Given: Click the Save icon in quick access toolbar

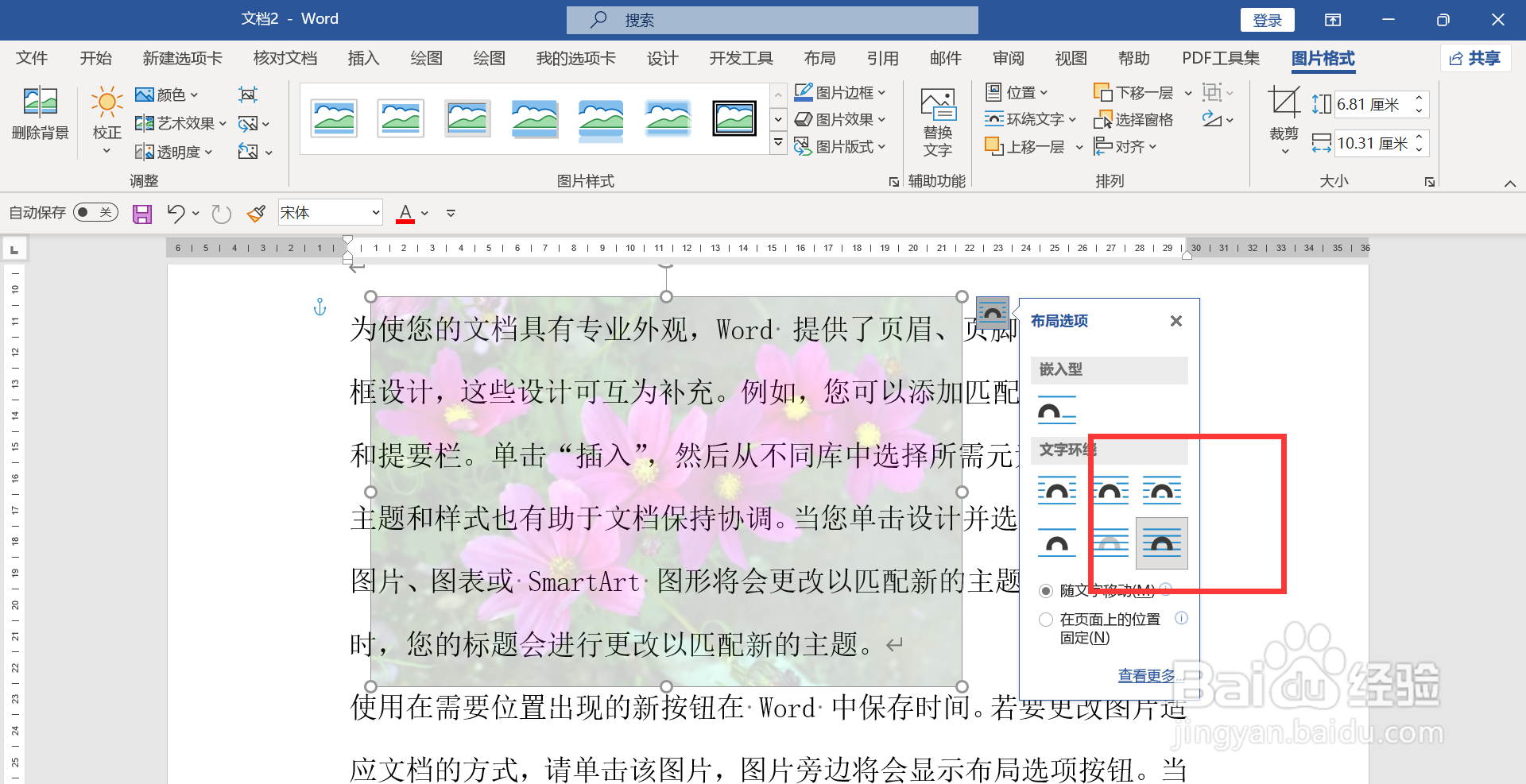Looking at the screenshot, I should coord(141,213).
